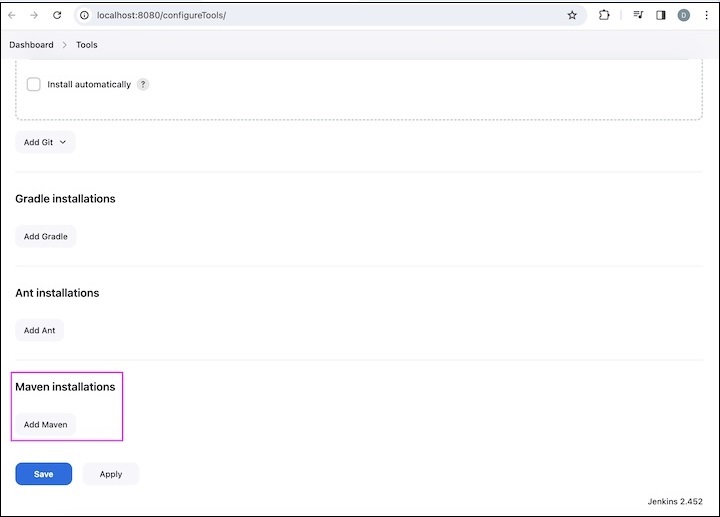Open the user profile avatar

pyautogui.click(x=683, y=15)
